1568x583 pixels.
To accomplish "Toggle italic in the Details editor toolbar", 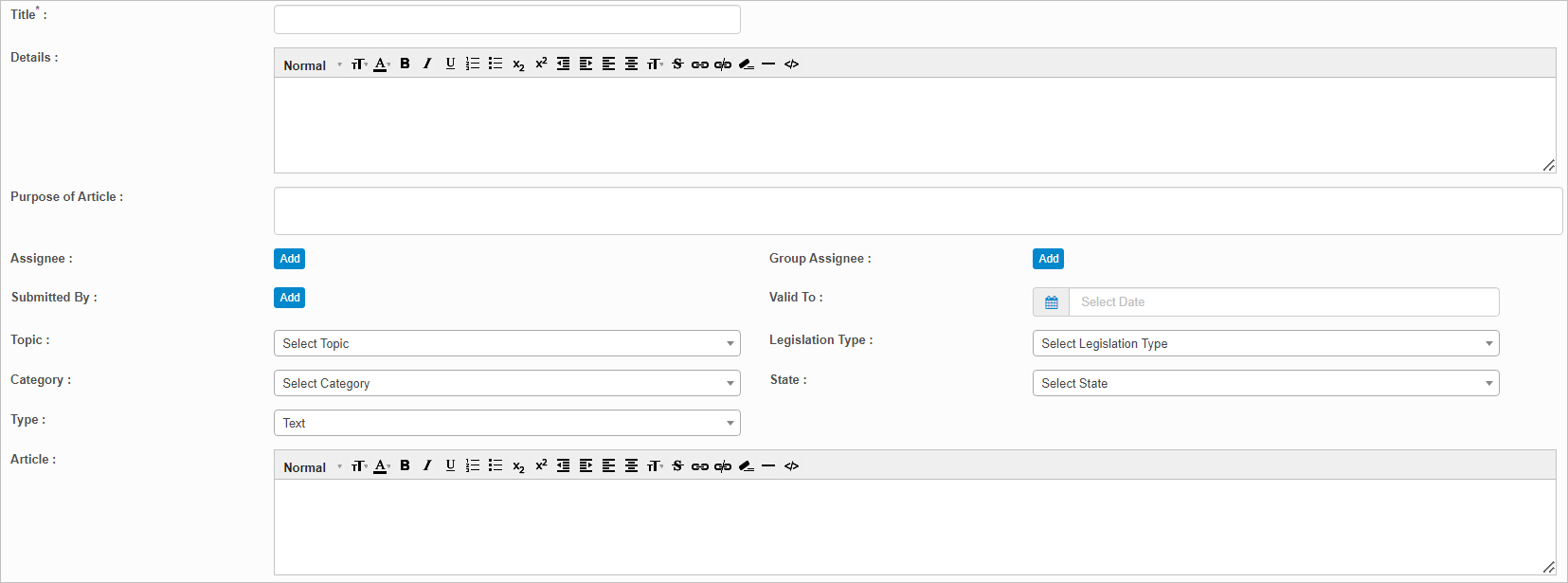I will pyautogui.click(x=427, y=64).
